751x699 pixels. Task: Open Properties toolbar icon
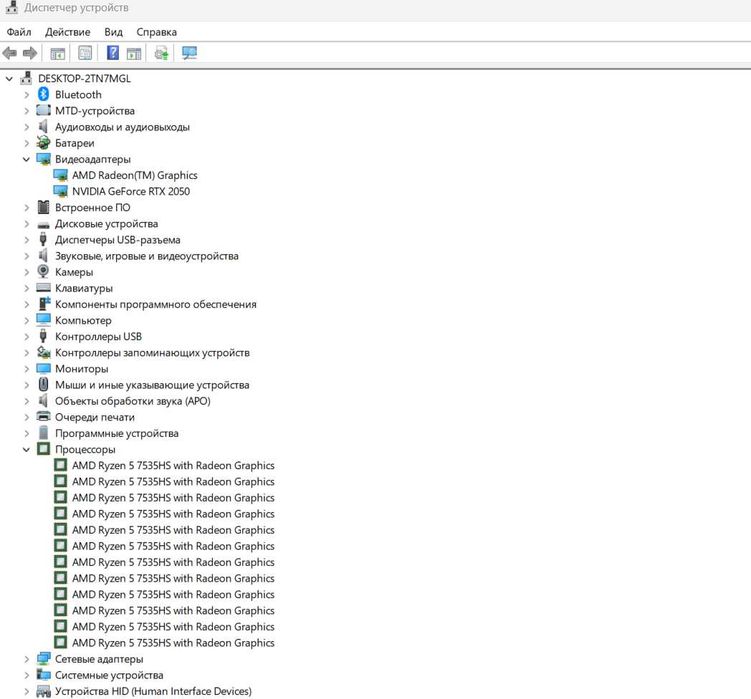[x=85, y=53]
